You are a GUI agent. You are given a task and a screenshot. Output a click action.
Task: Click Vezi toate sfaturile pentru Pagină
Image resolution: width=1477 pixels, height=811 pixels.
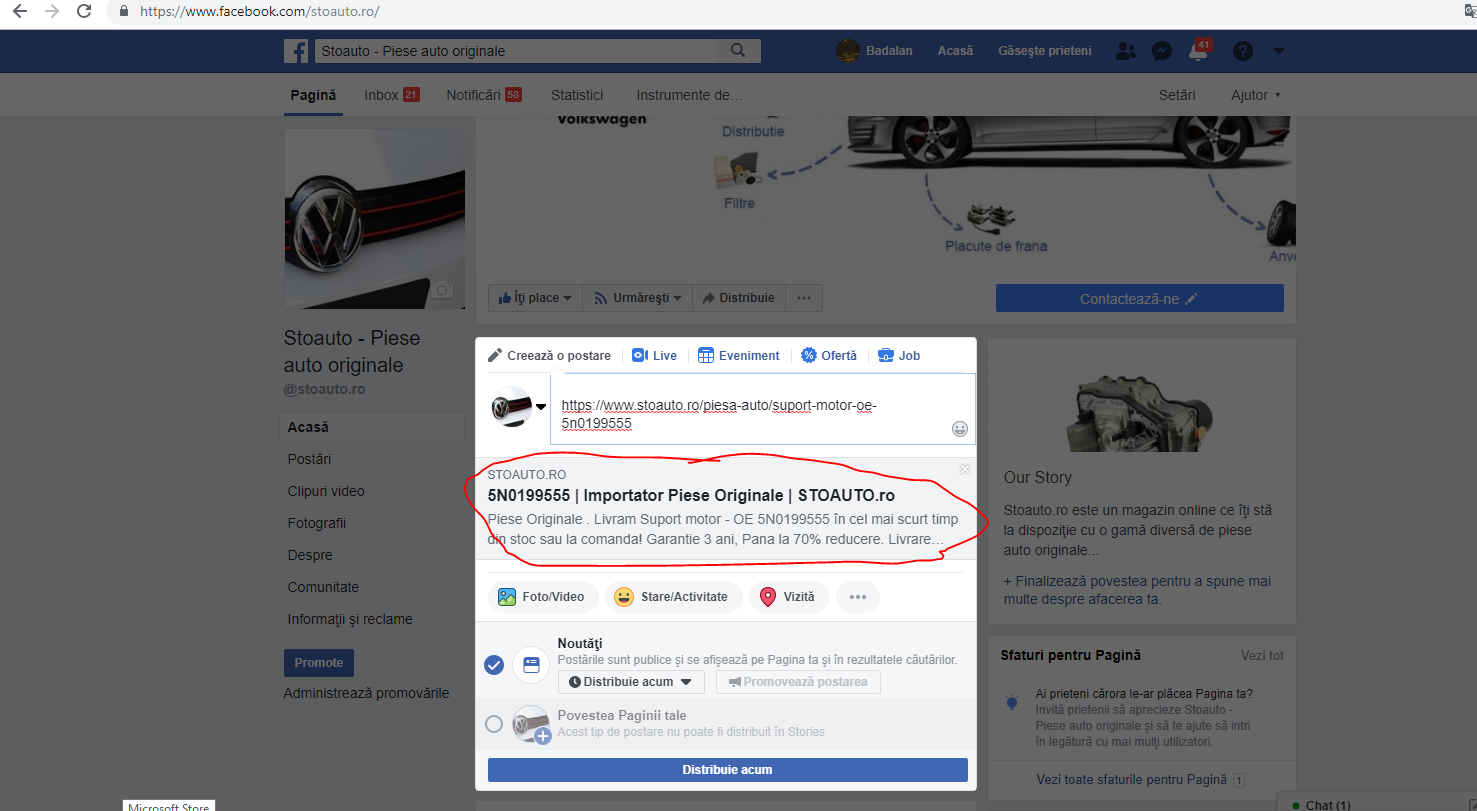[1131, 780]
